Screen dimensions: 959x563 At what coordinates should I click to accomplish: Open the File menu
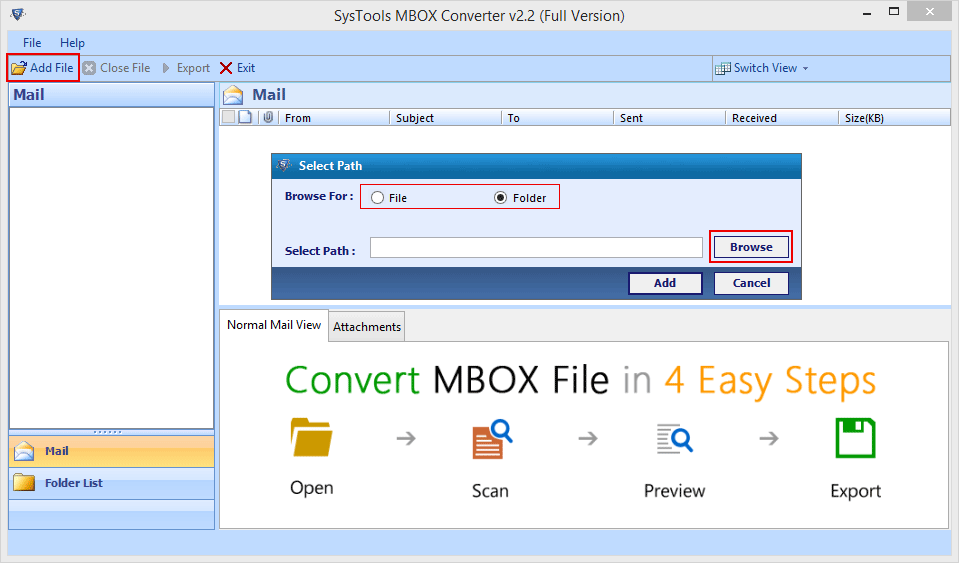(x=32, y=43)
